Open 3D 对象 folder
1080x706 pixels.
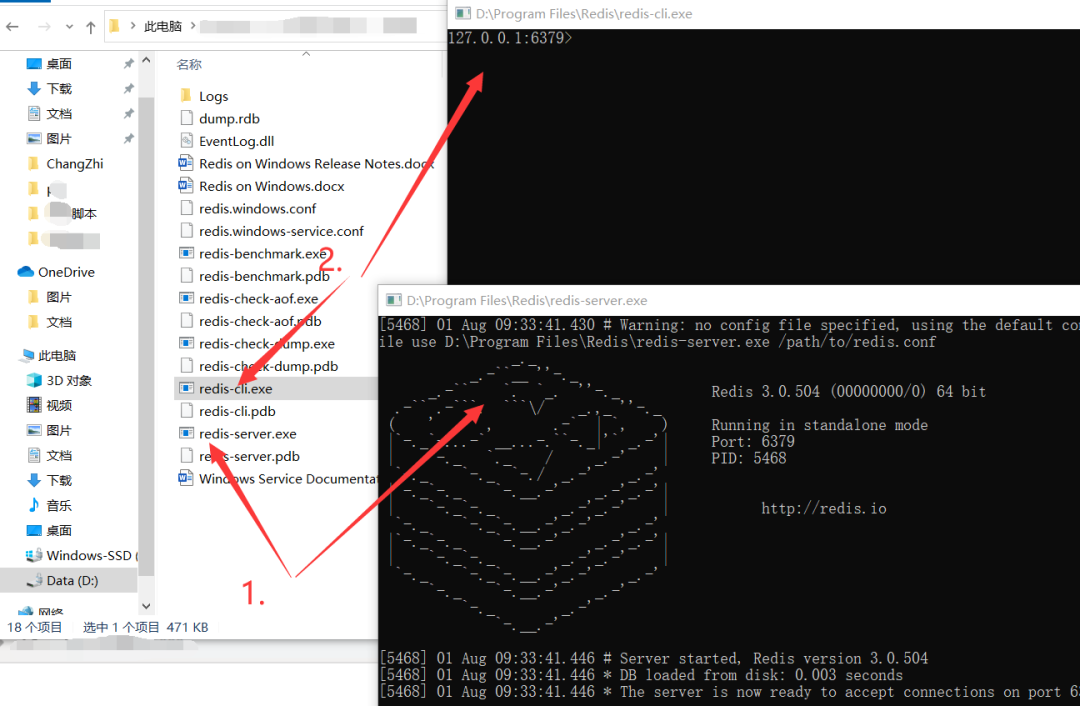coord(69,380)
